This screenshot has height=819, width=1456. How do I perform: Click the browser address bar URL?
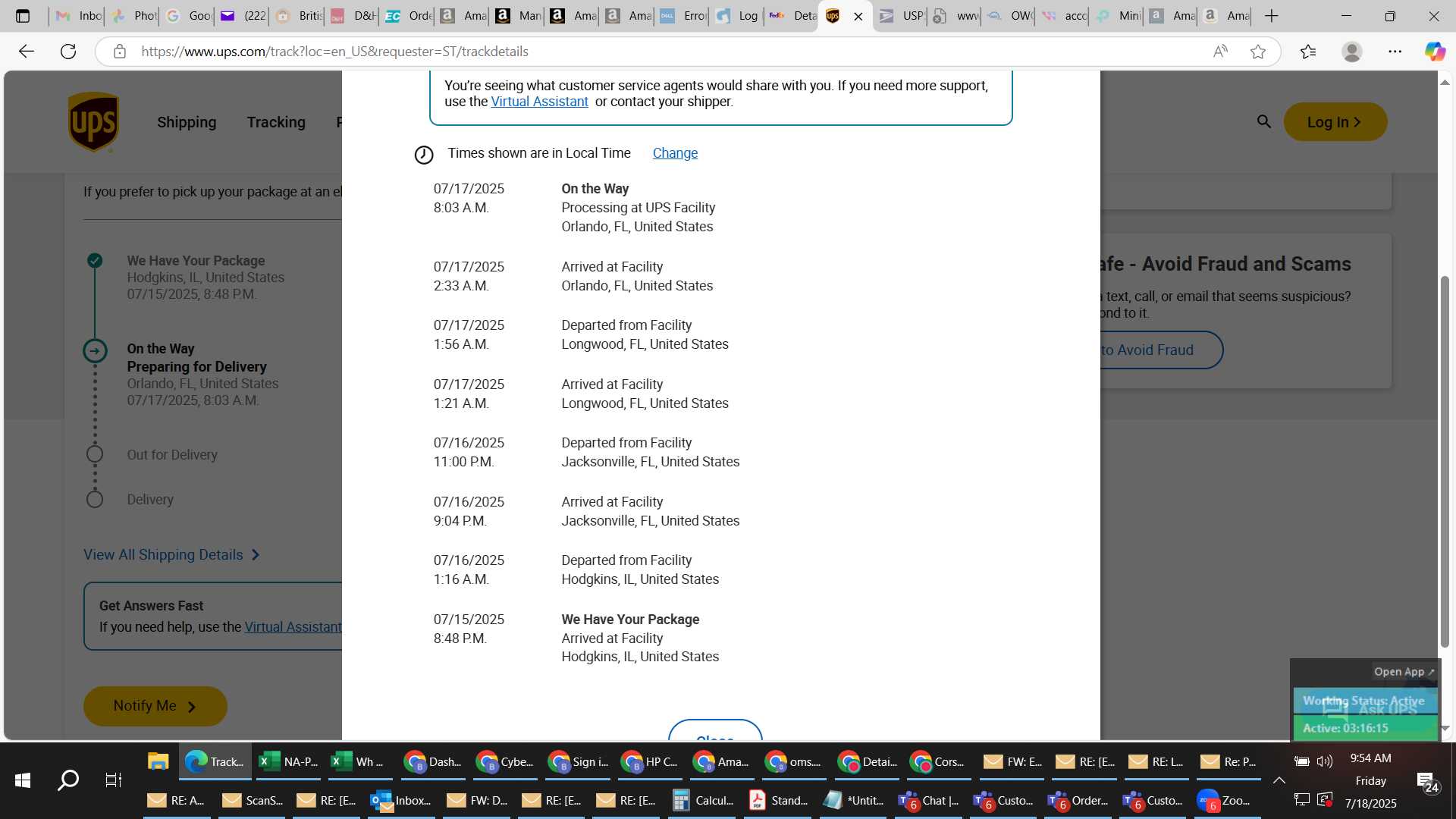334,52
